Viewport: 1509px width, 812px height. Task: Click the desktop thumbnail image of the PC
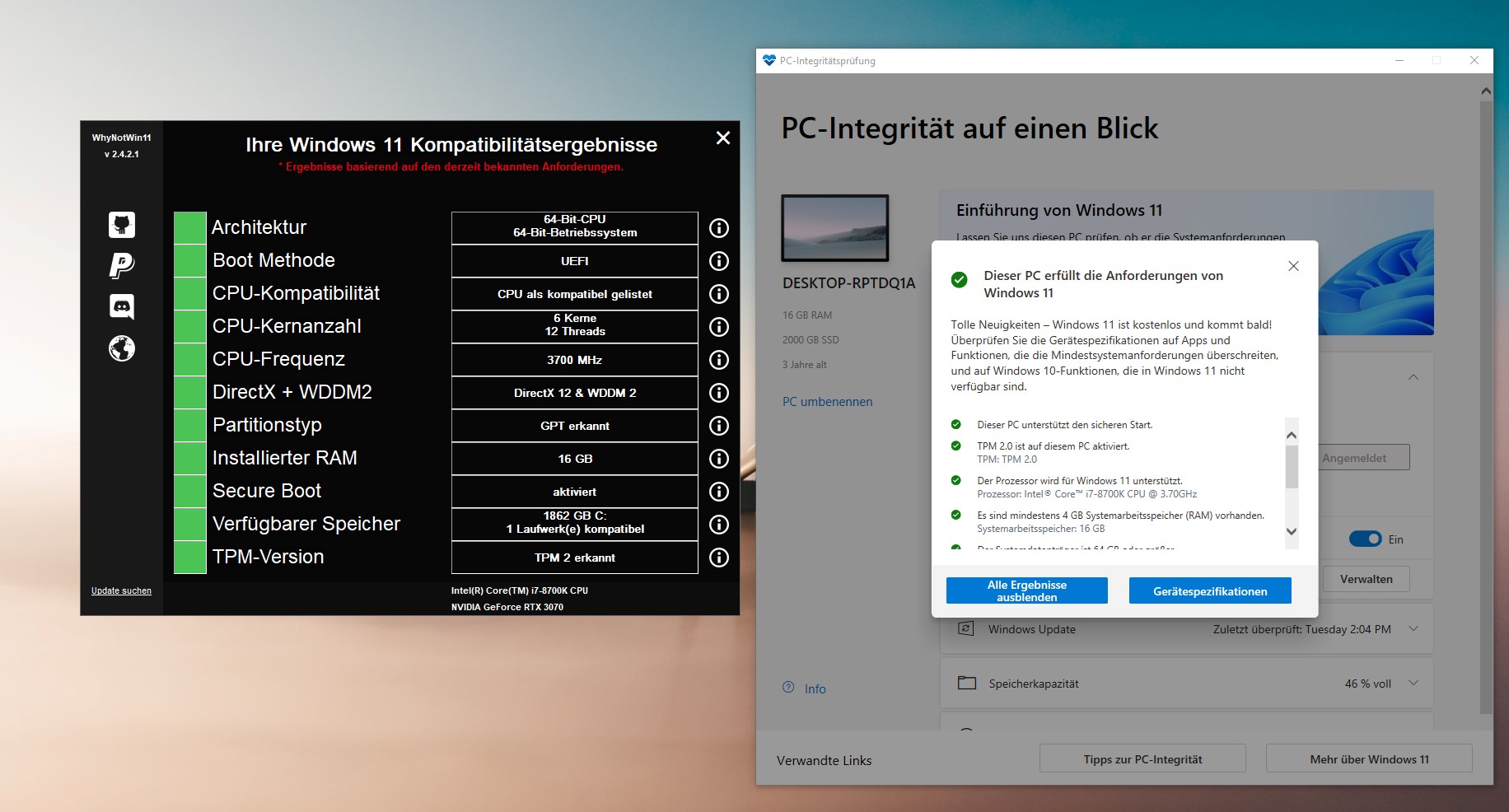[x=834, y=228]
